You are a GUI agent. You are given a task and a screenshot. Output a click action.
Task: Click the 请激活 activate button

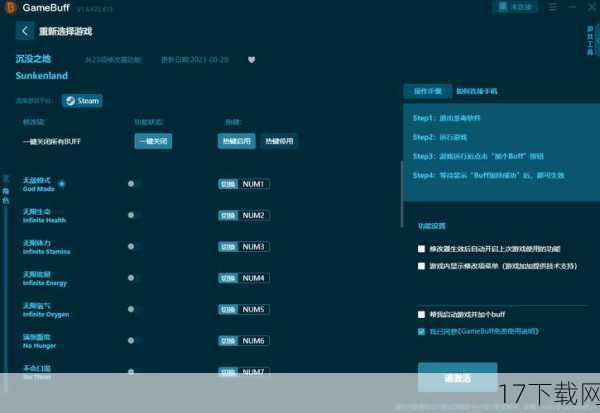point(458,378)
